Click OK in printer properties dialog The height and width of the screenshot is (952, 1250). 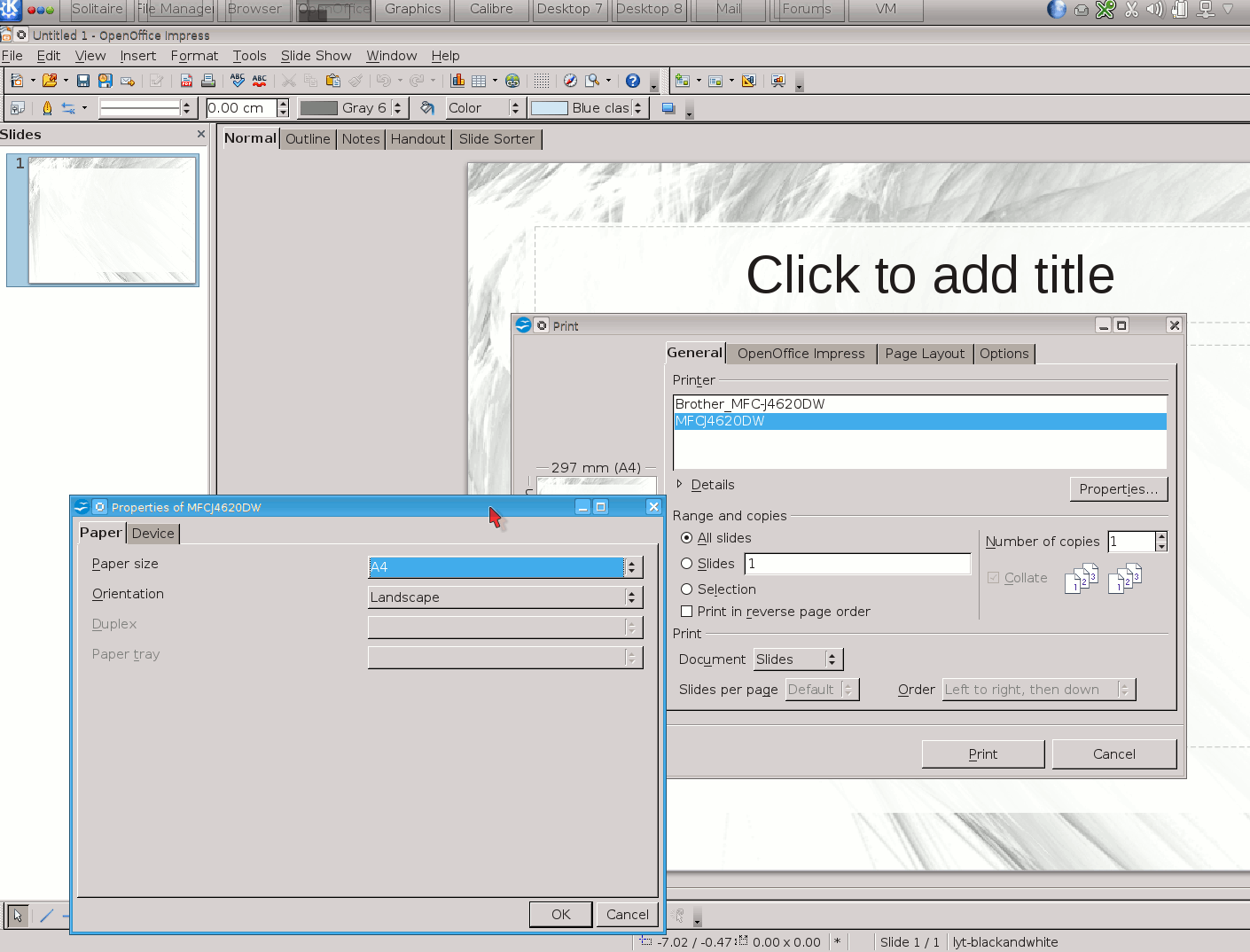(560, 915)
